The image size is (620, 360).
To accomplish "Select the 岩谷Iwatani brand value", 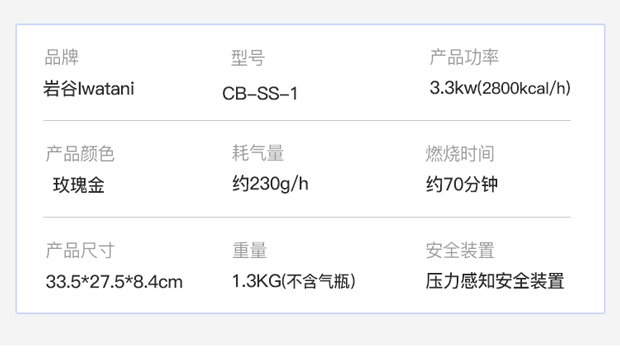I will point(89,88).
